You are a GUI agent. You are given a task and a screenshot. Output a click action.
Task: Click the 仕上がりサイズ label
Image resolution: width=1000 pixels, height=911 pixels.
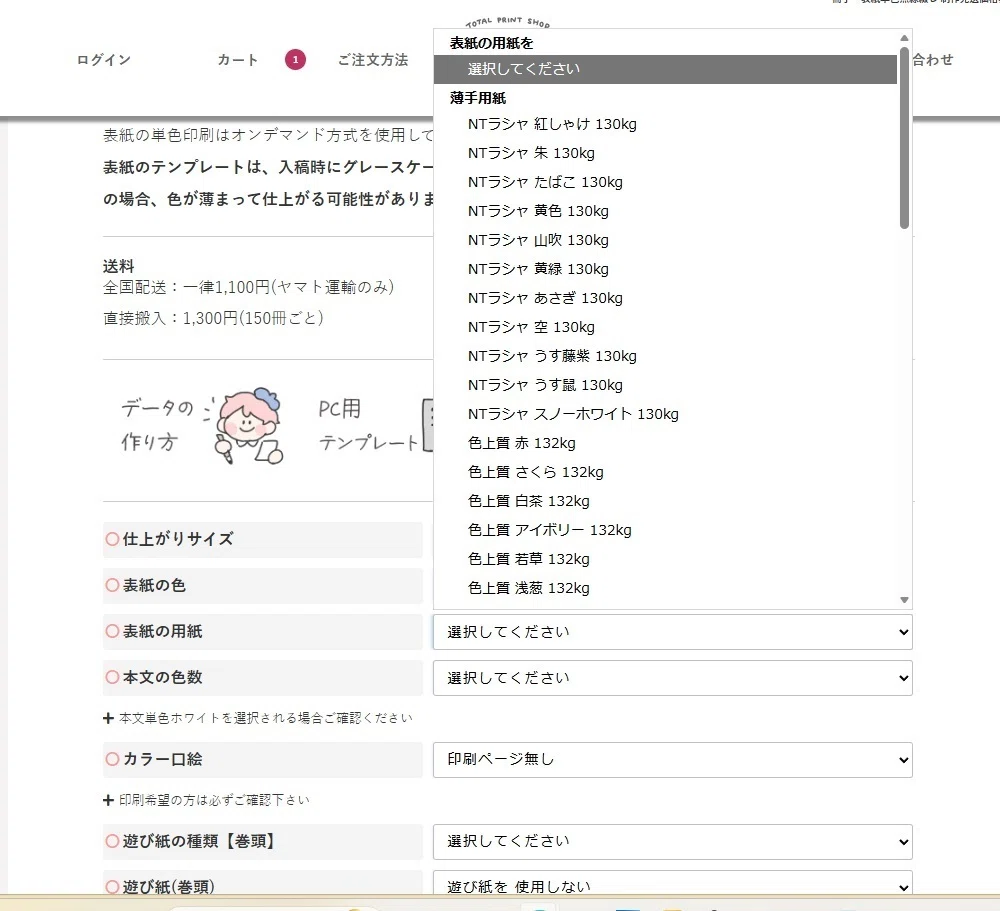pos(178,539)
